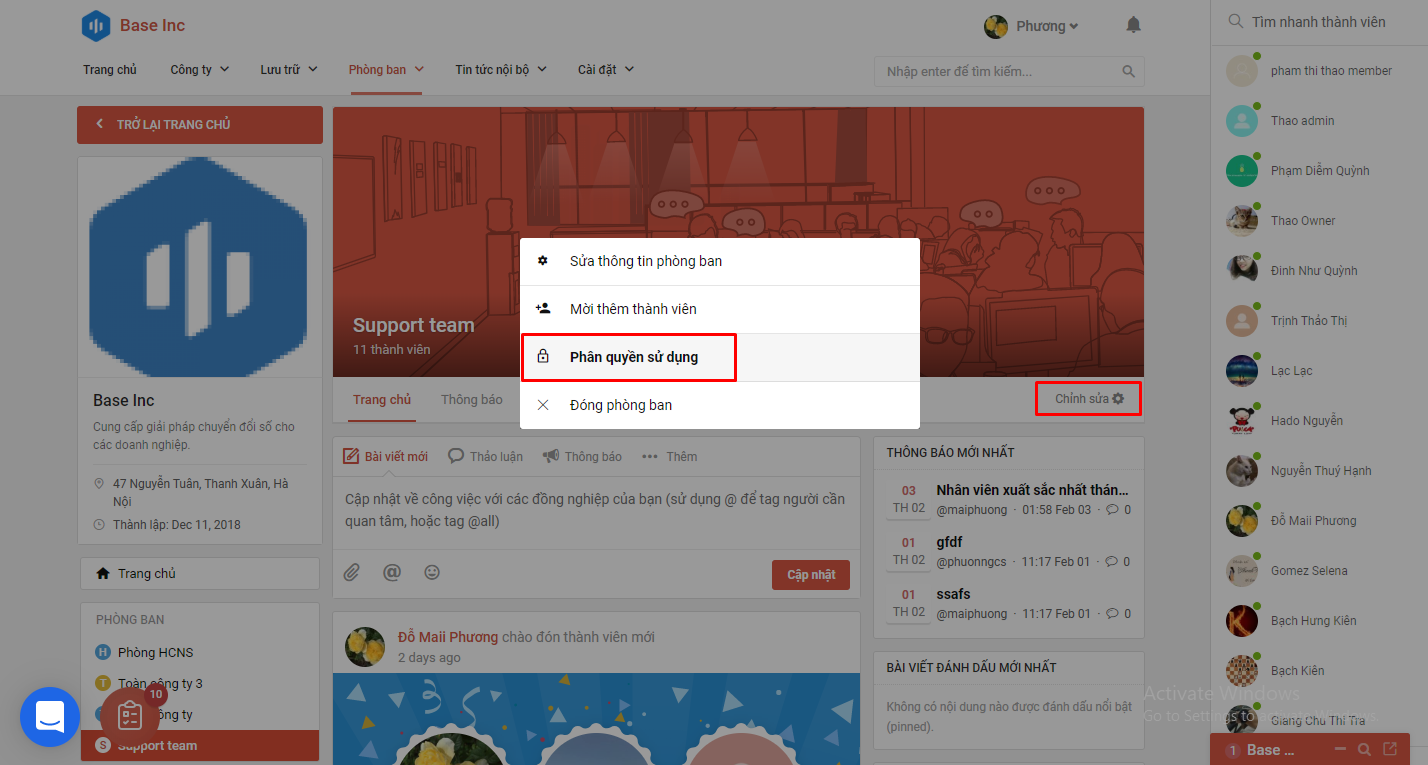Switch to the Trang chủ tab under banner
Screen dimensions: 1428x765
pyautogui.click(x=382, y=400)
